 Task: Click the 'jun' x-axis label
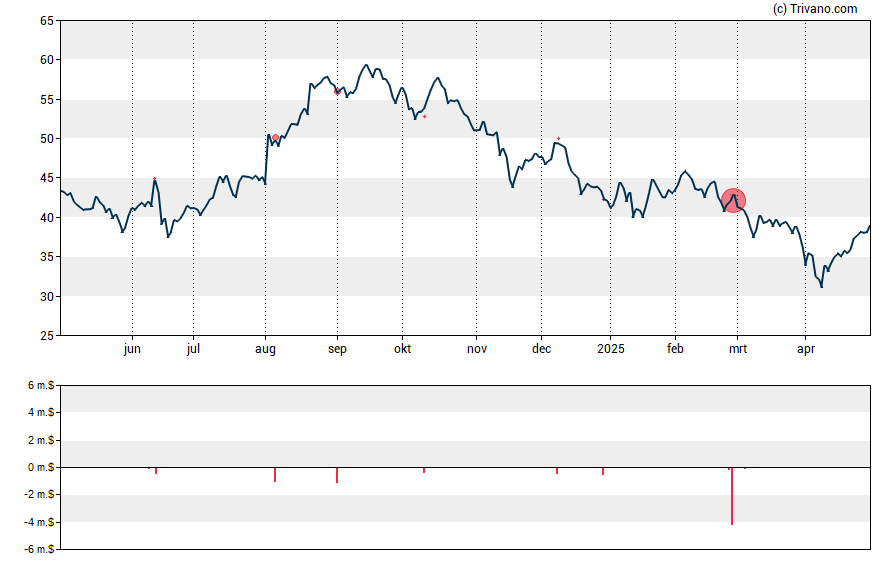coord(132,349)
